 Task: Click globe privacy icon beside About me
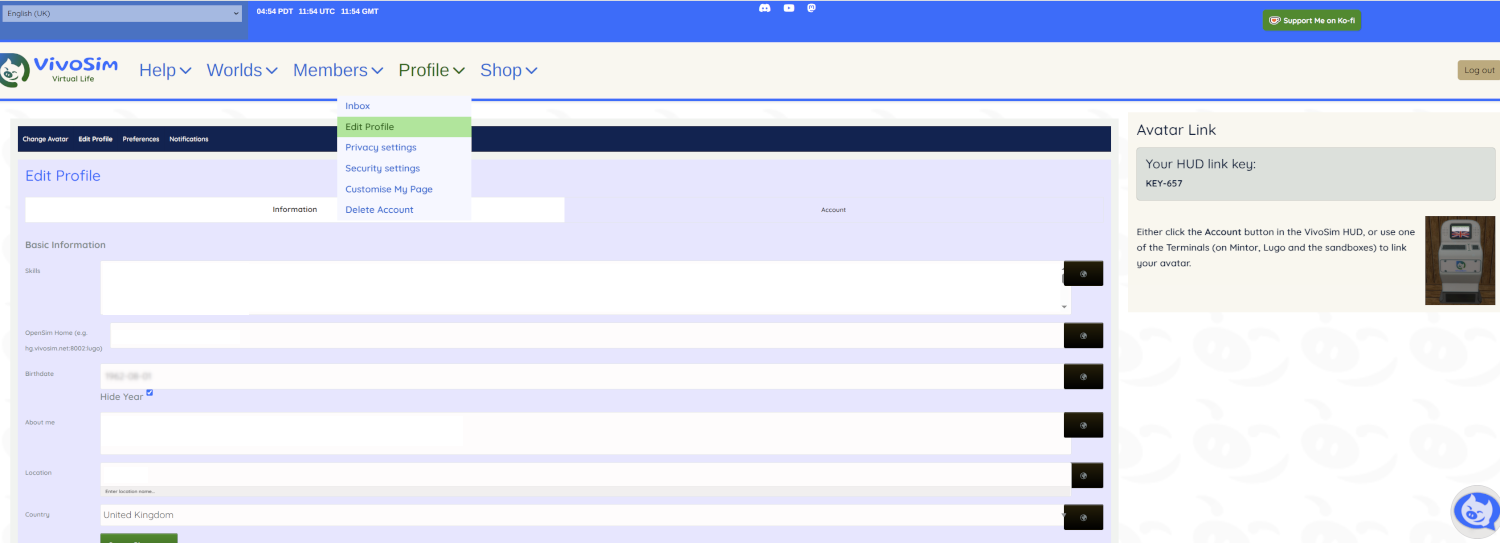[x=1083, y=425]
